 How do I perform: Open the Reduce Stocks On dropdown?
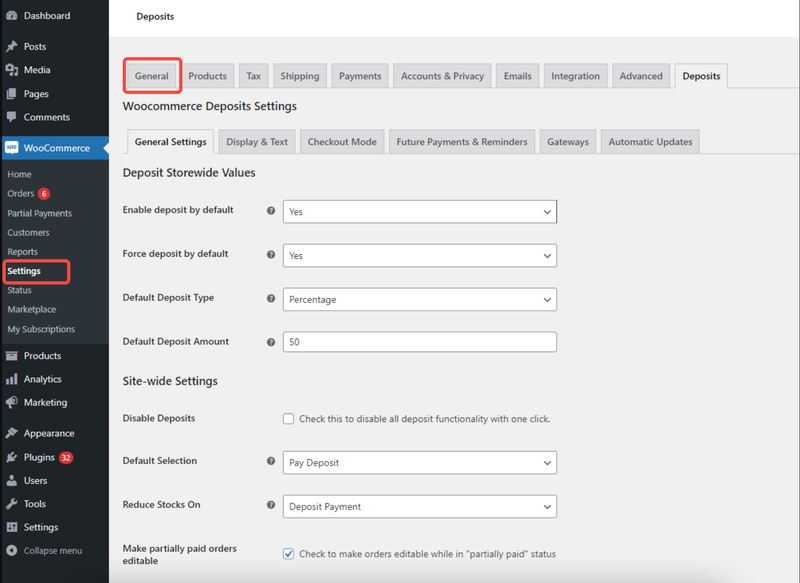420,506
